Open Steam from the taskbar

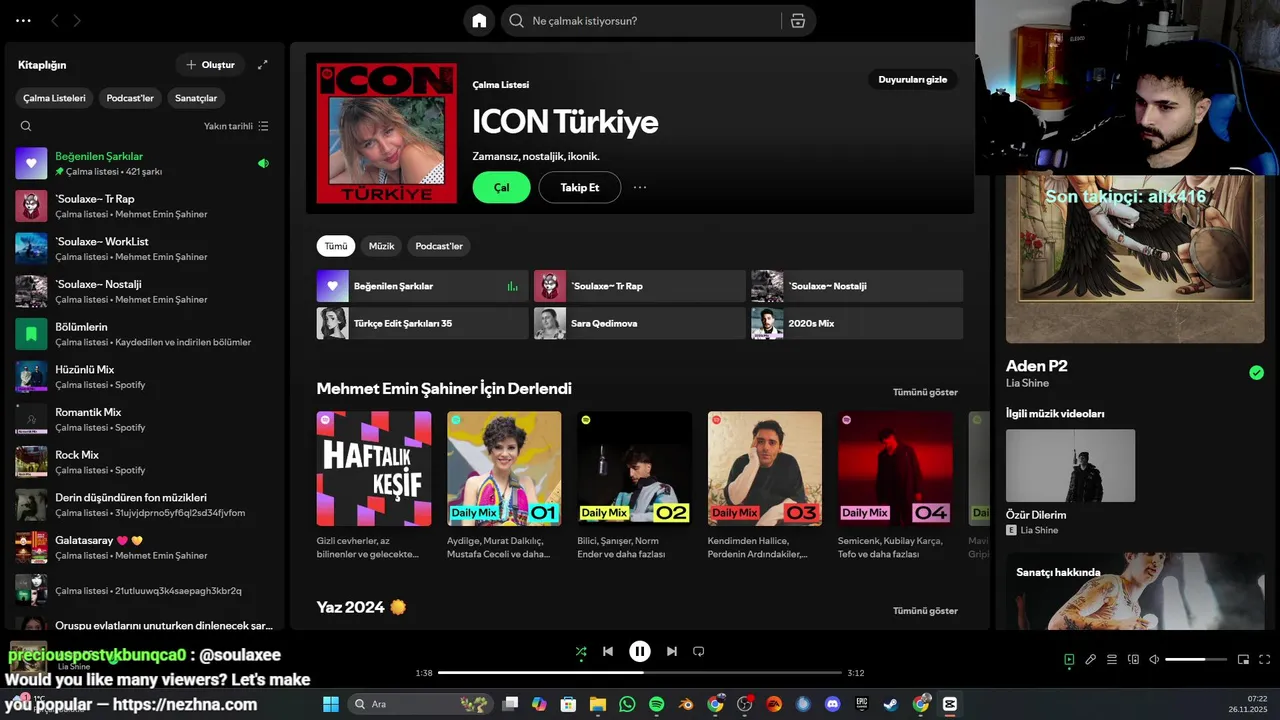pyautogui.click(x=890, y=704)
